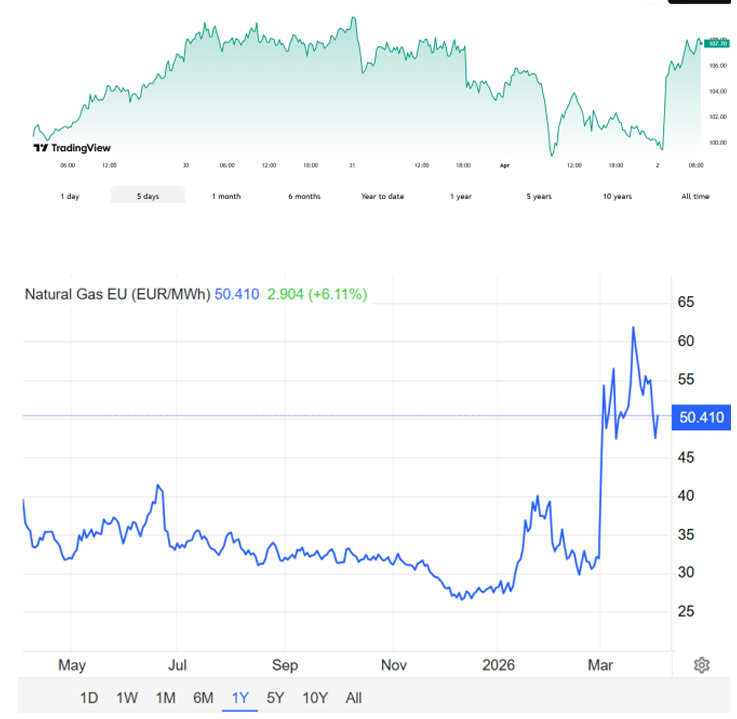Choose the '1 year' range on the top chart
This screenshot has height=719, width=737.
461,196
